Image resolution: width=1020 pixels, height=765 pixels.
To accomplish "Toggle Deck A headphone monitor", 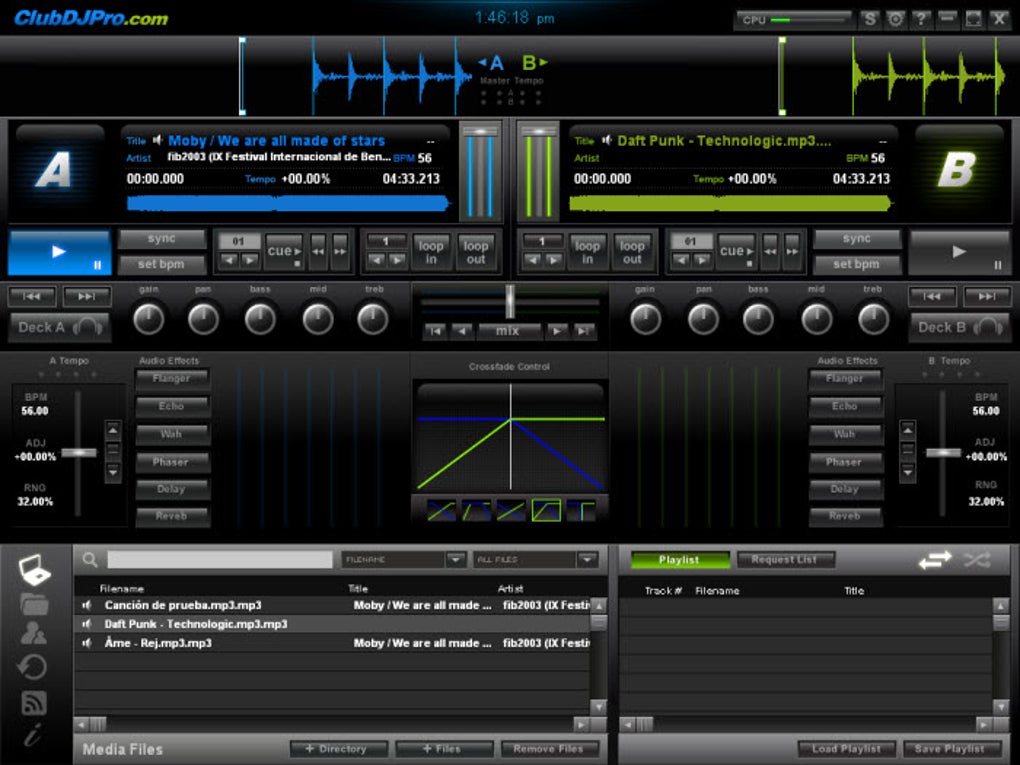I will (60, 327).
